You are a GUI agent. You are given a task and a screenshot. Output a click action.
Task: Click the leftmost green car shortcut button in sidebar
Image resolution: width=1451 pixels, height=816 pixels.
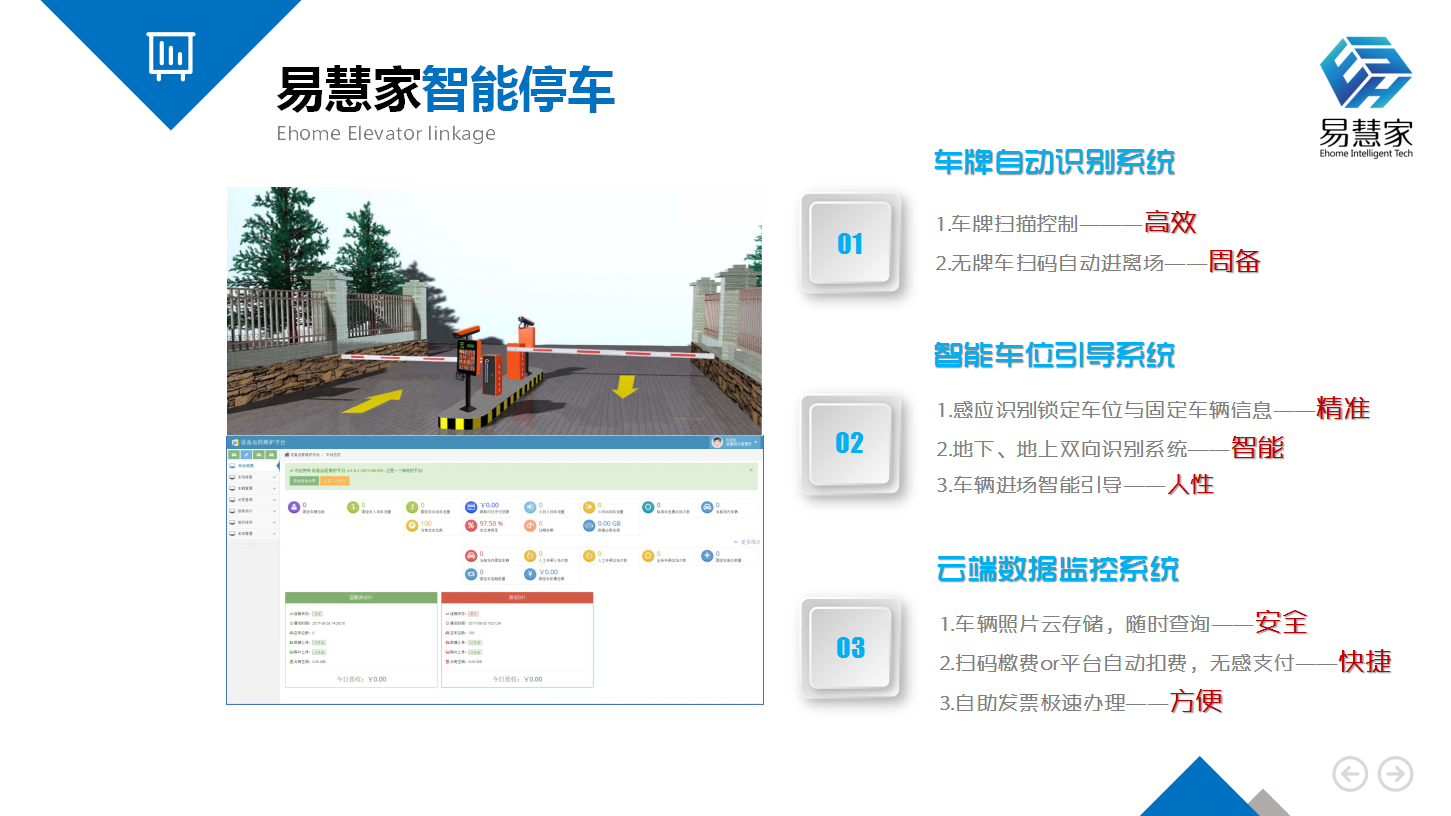pos(234,454)
